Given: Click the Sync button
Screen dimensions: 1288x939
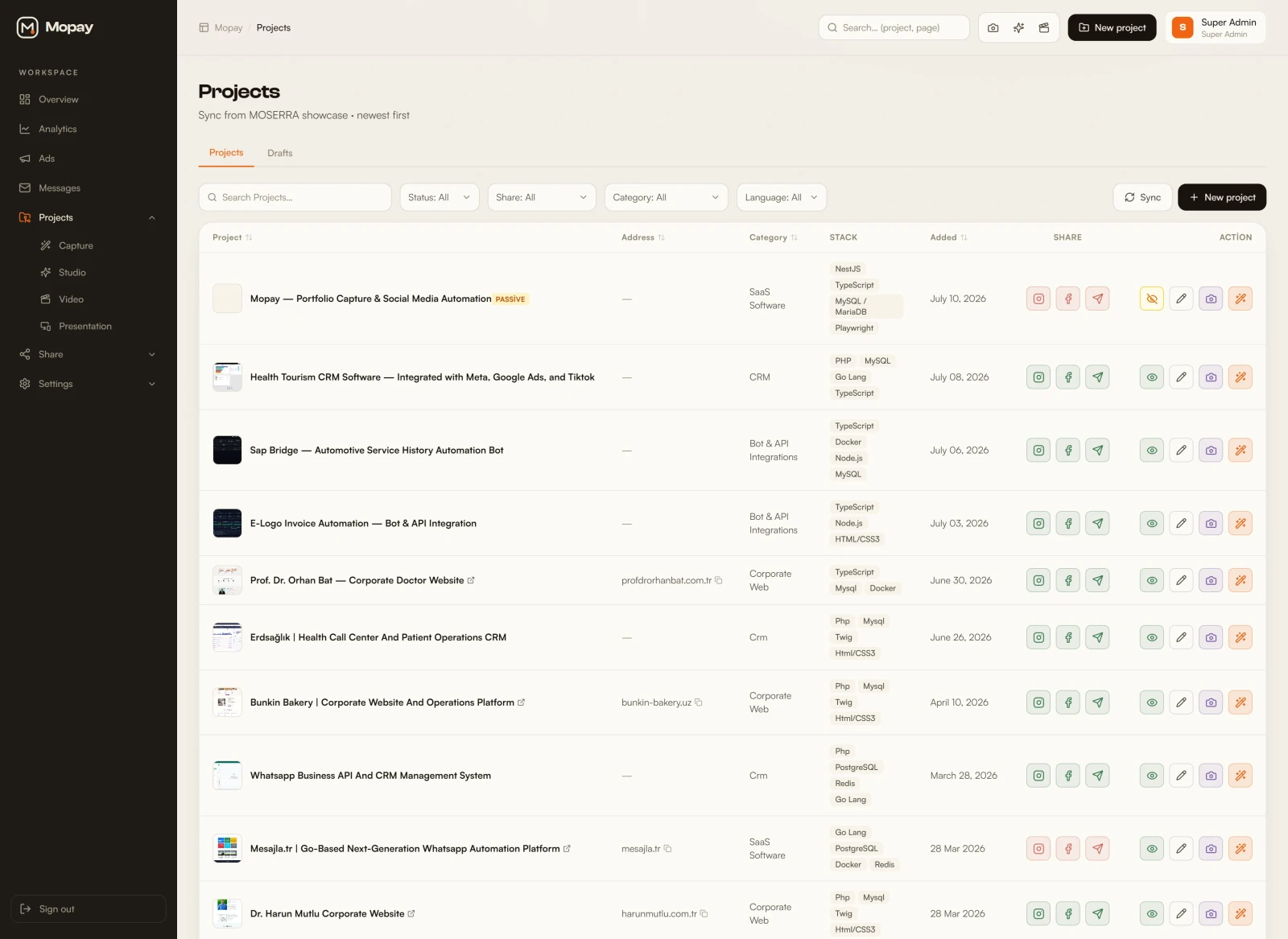Looking at the screenshot, I should (1142, 197).
